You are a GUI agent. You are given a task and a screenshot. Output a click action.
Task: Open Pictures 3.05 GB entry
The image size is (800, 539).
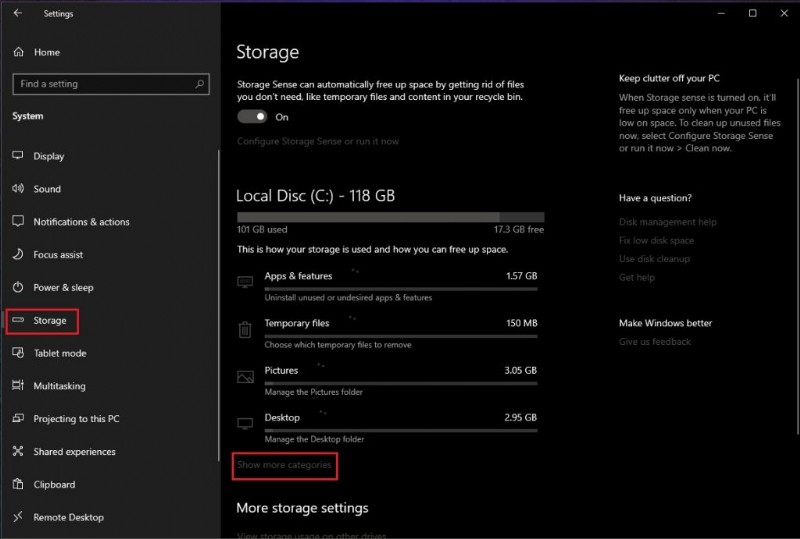(388, 381)
